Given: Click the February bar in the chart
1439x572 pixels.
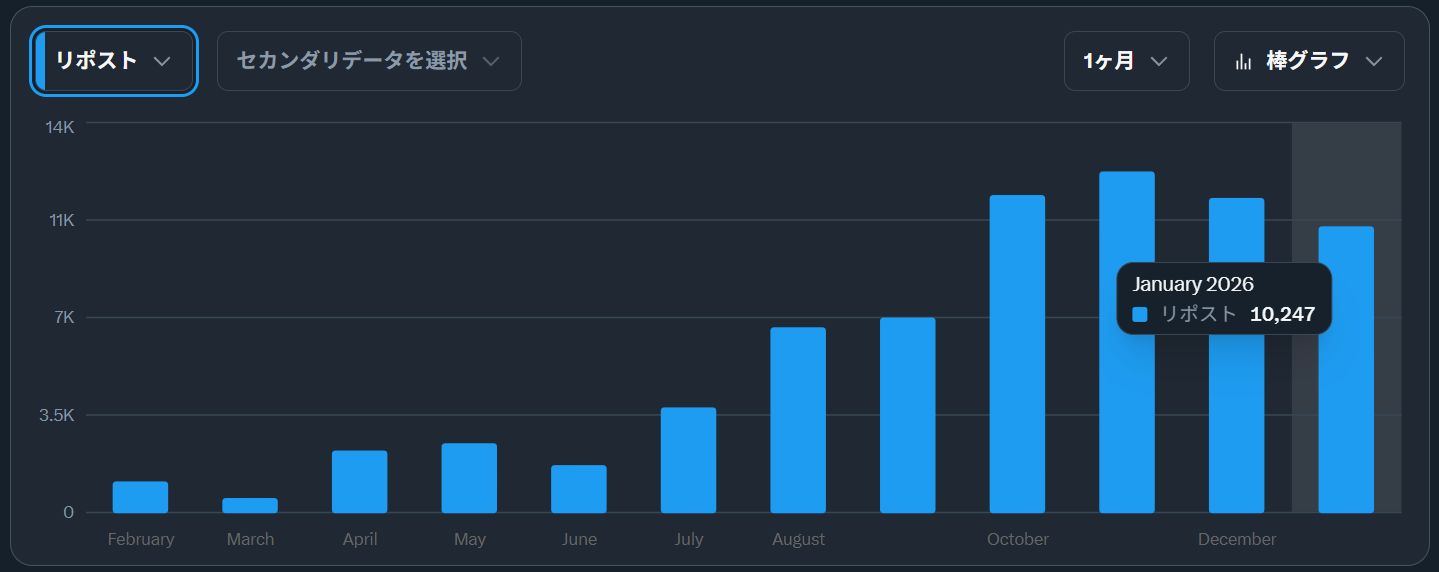Looking at the screenshot, I should point(140,497).
